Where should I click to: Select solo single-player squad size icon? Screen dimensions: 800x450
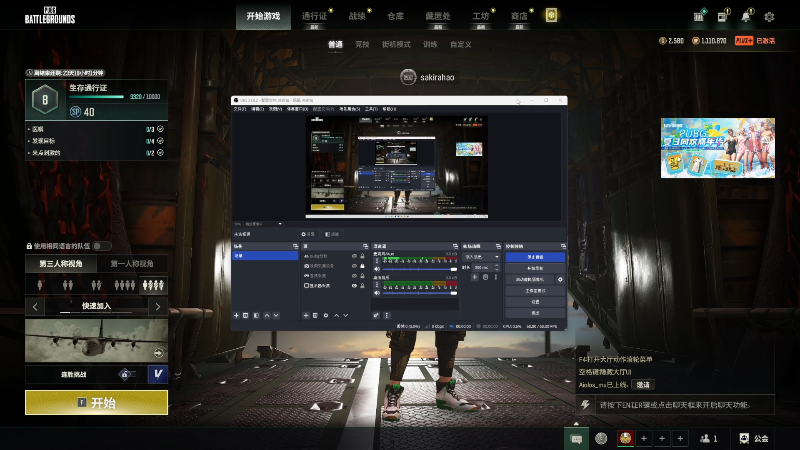click(x=40, y=285)
